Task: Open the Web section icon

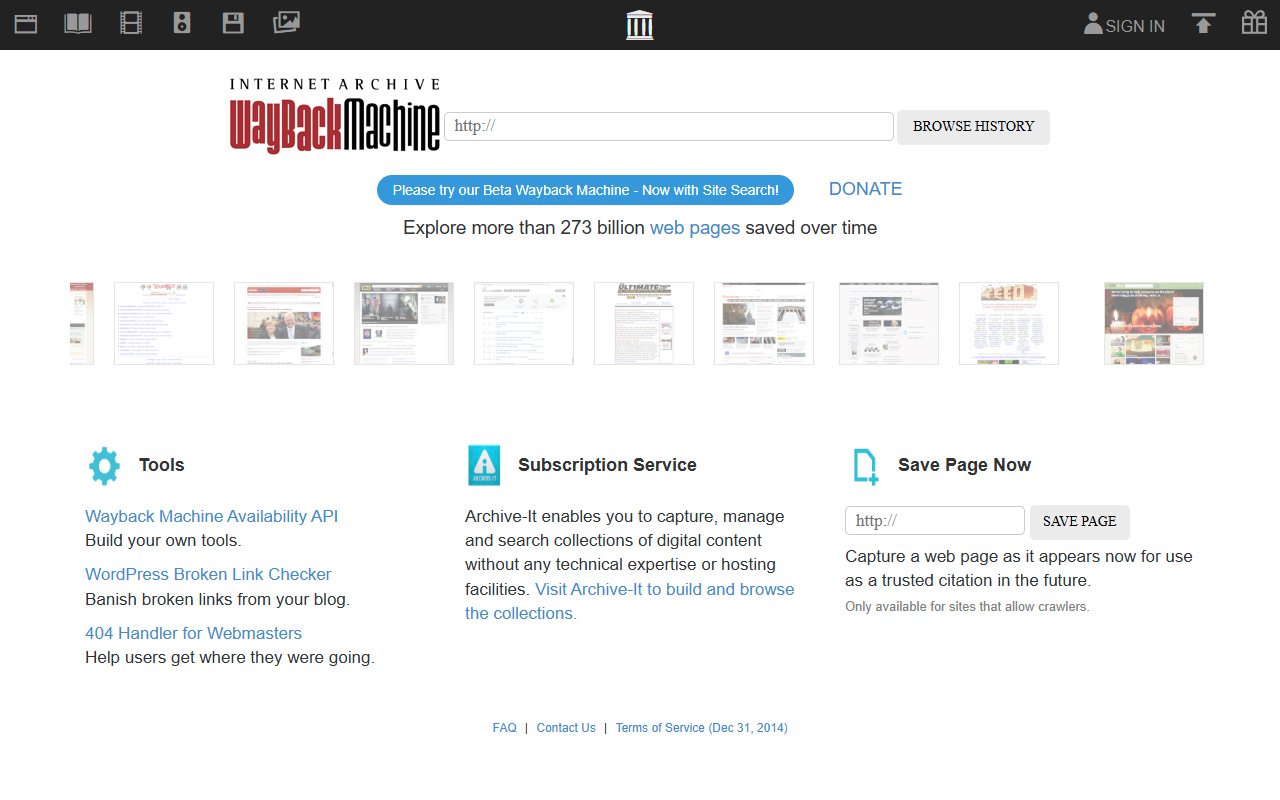Action: tap(26, 23)
